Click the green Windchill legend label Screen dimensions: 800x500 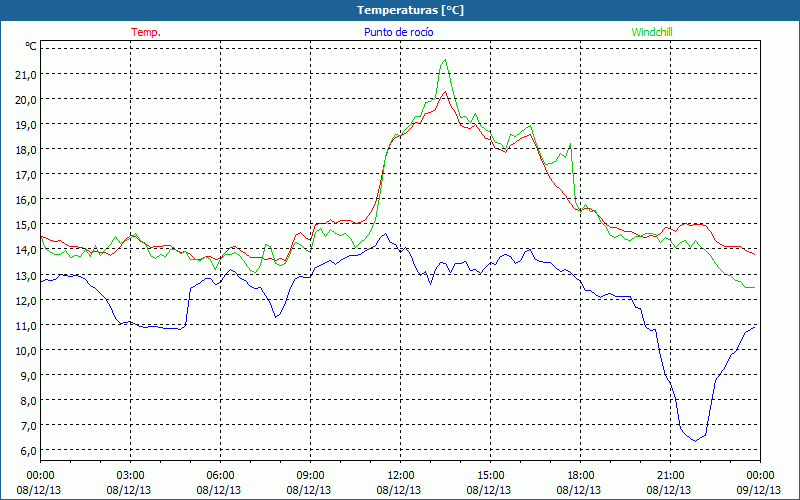click(x=652, y=32)
